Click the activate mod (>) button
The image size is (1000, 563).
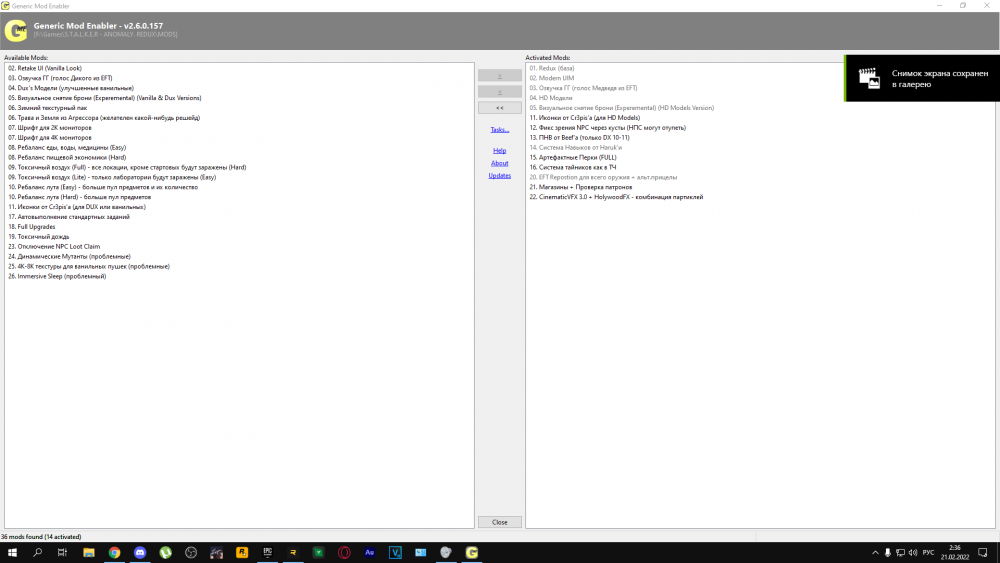tap(499, 75)
